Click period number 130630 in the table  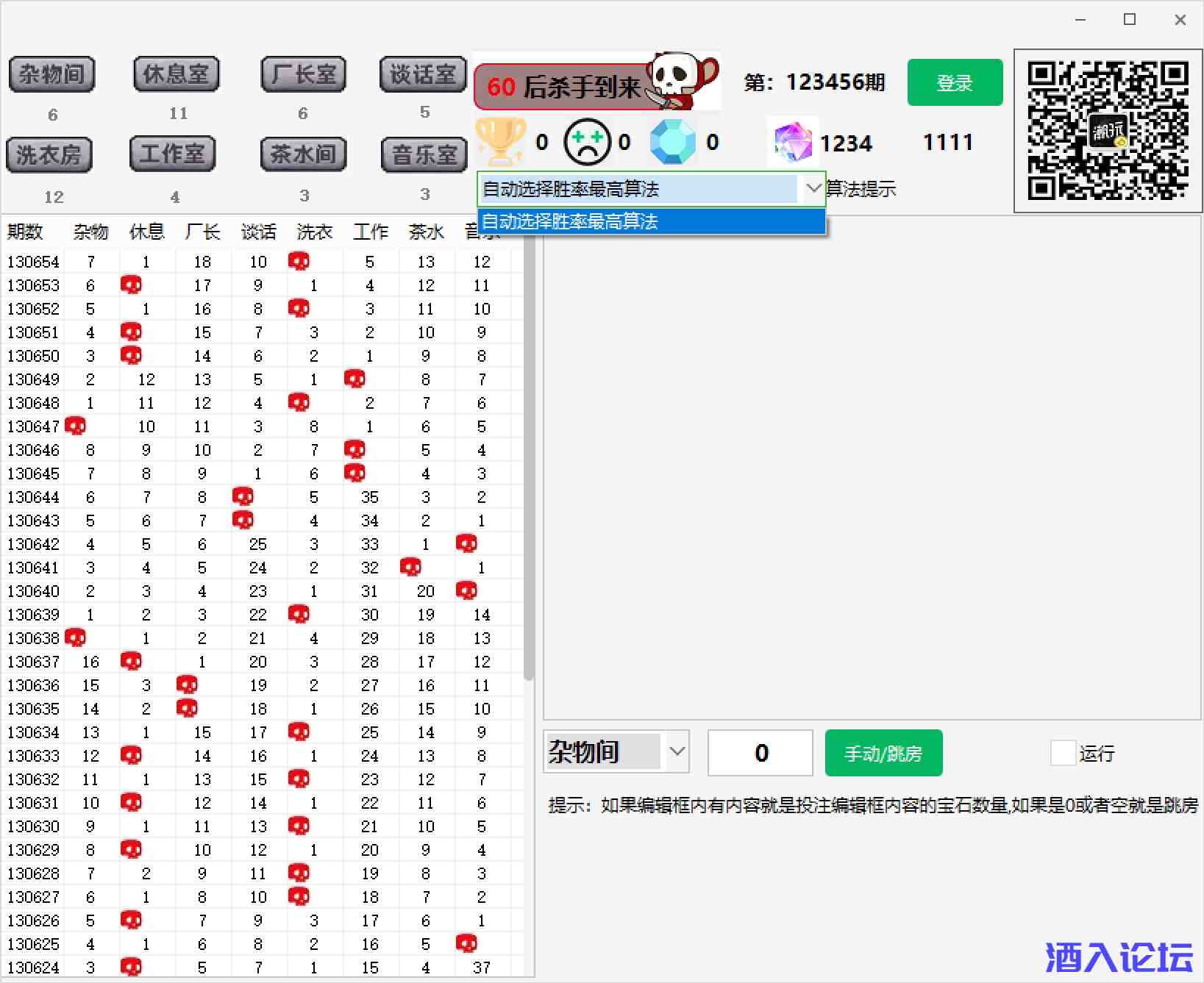pyautogui.click(x=33, y=826)
